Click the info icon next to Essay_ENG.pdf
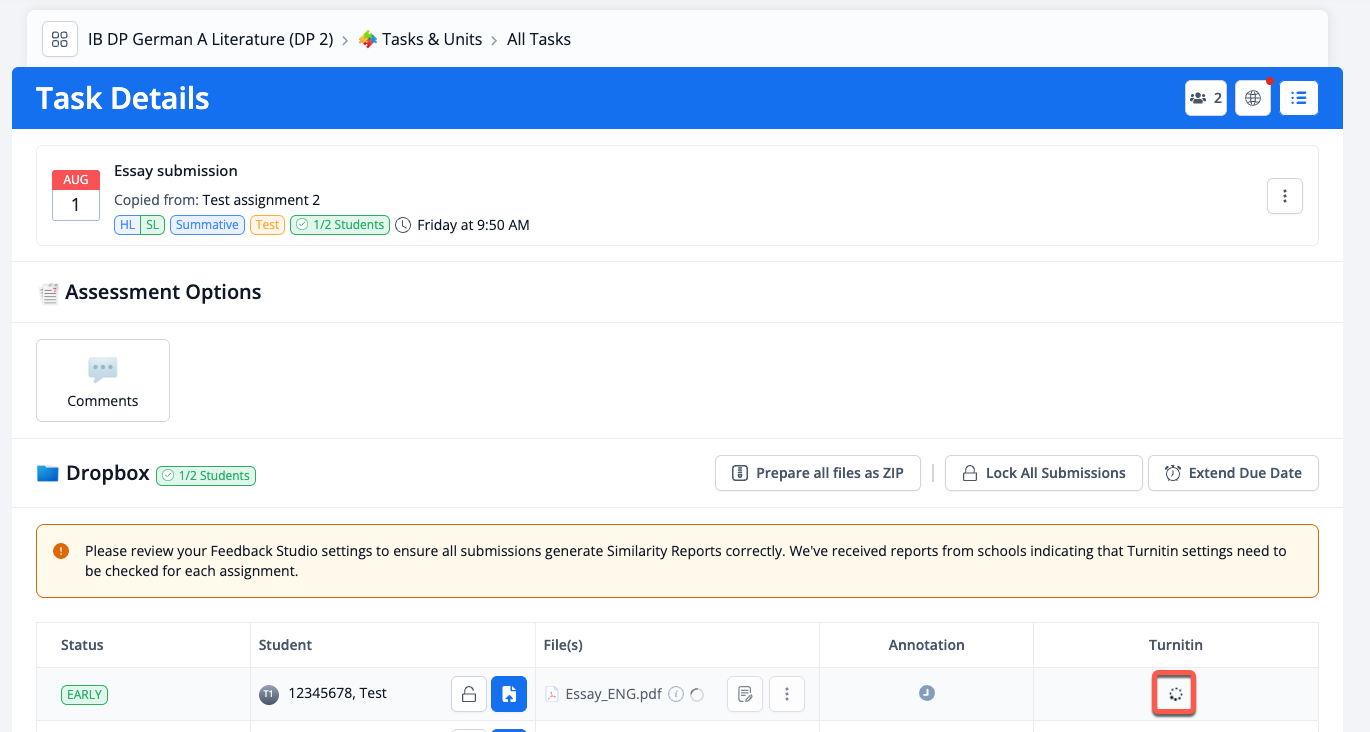This screenshot has height=732, width=1370. pos(676,694)
